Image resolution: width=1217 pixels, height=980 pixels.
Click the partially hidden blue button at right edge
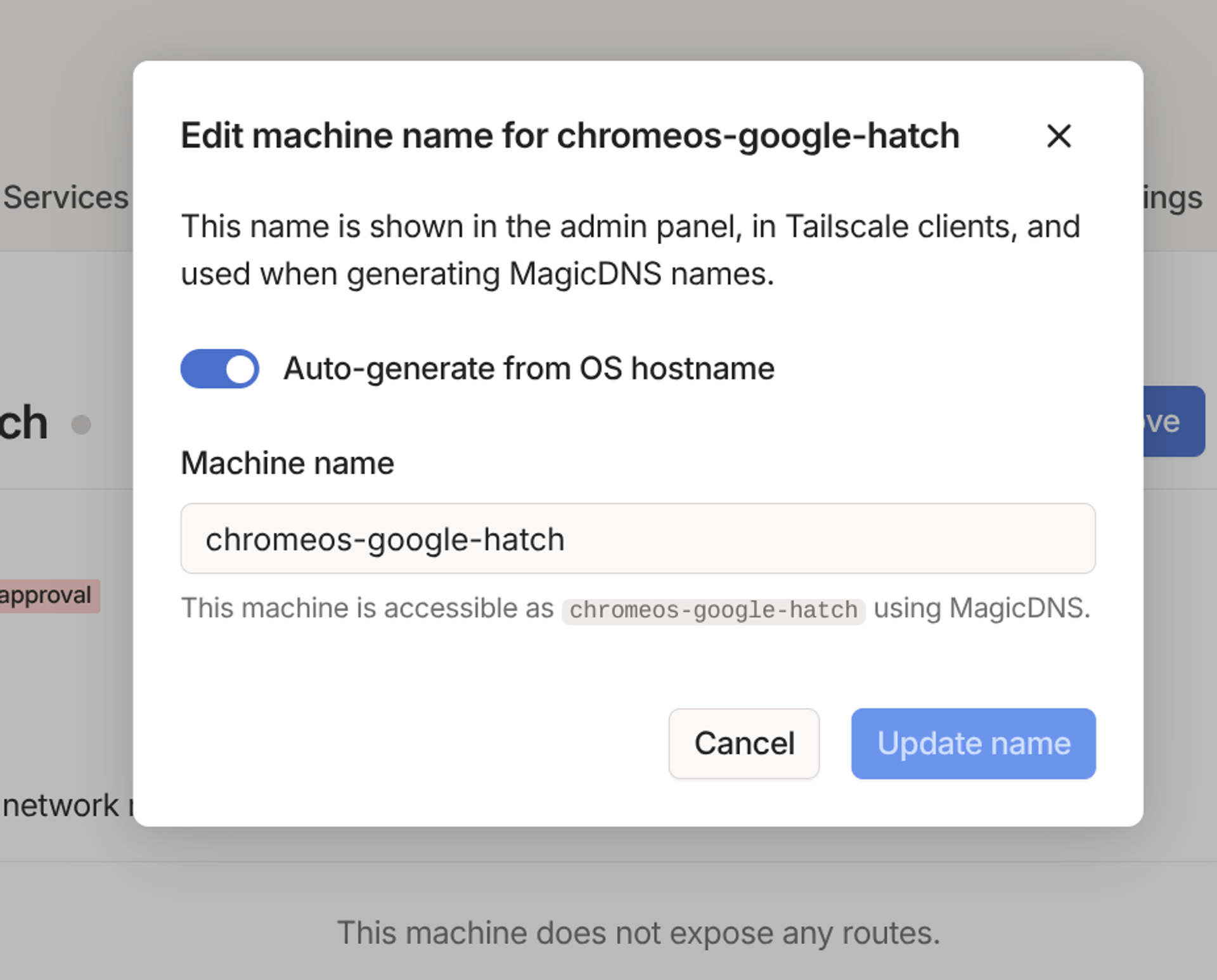pyautogui.click(x=1173, y=422)
